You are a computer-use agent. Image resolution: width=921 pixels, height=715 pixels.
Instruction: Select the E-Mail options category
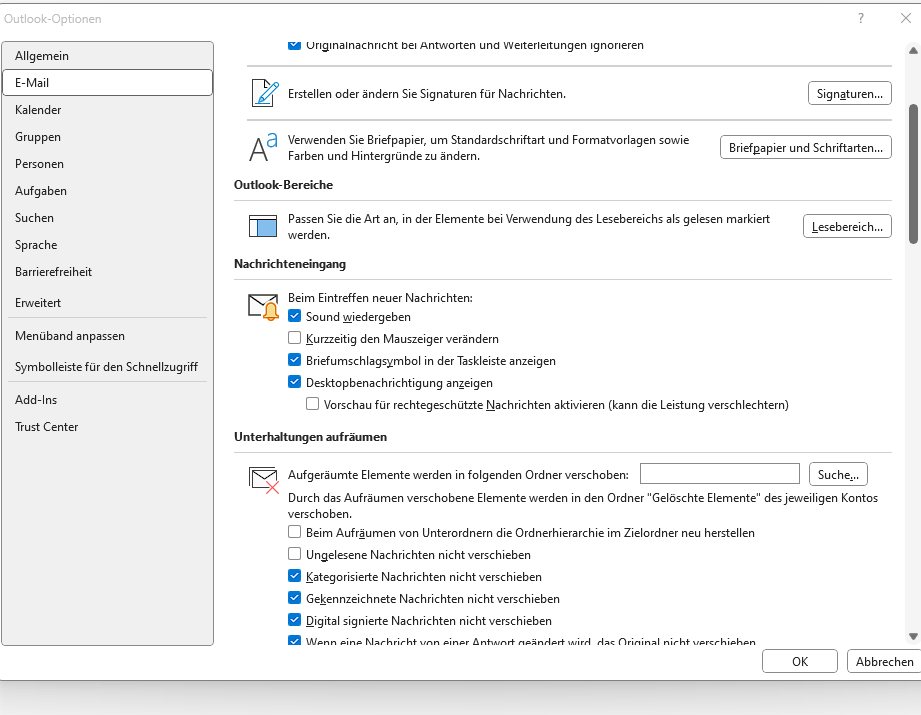pyautogui.click(x=107, y=83)
